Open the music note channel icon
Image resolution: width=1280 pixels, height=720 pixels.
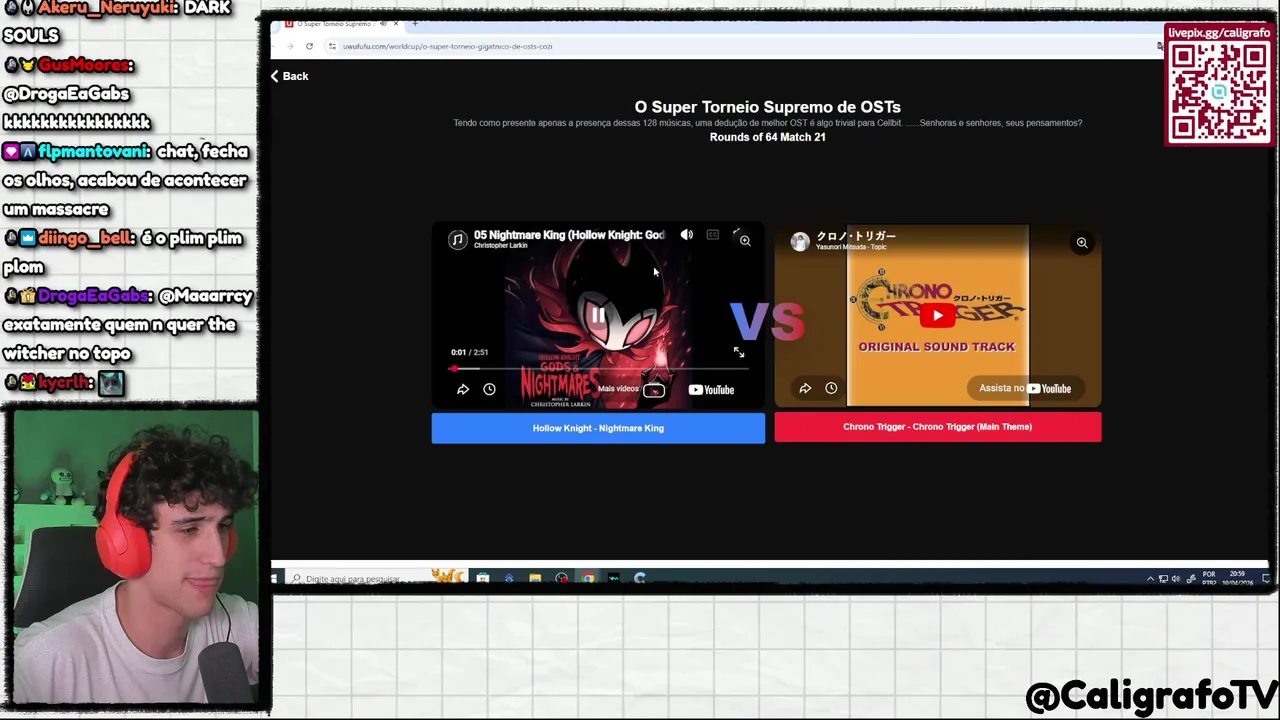[x=457, y=240]
